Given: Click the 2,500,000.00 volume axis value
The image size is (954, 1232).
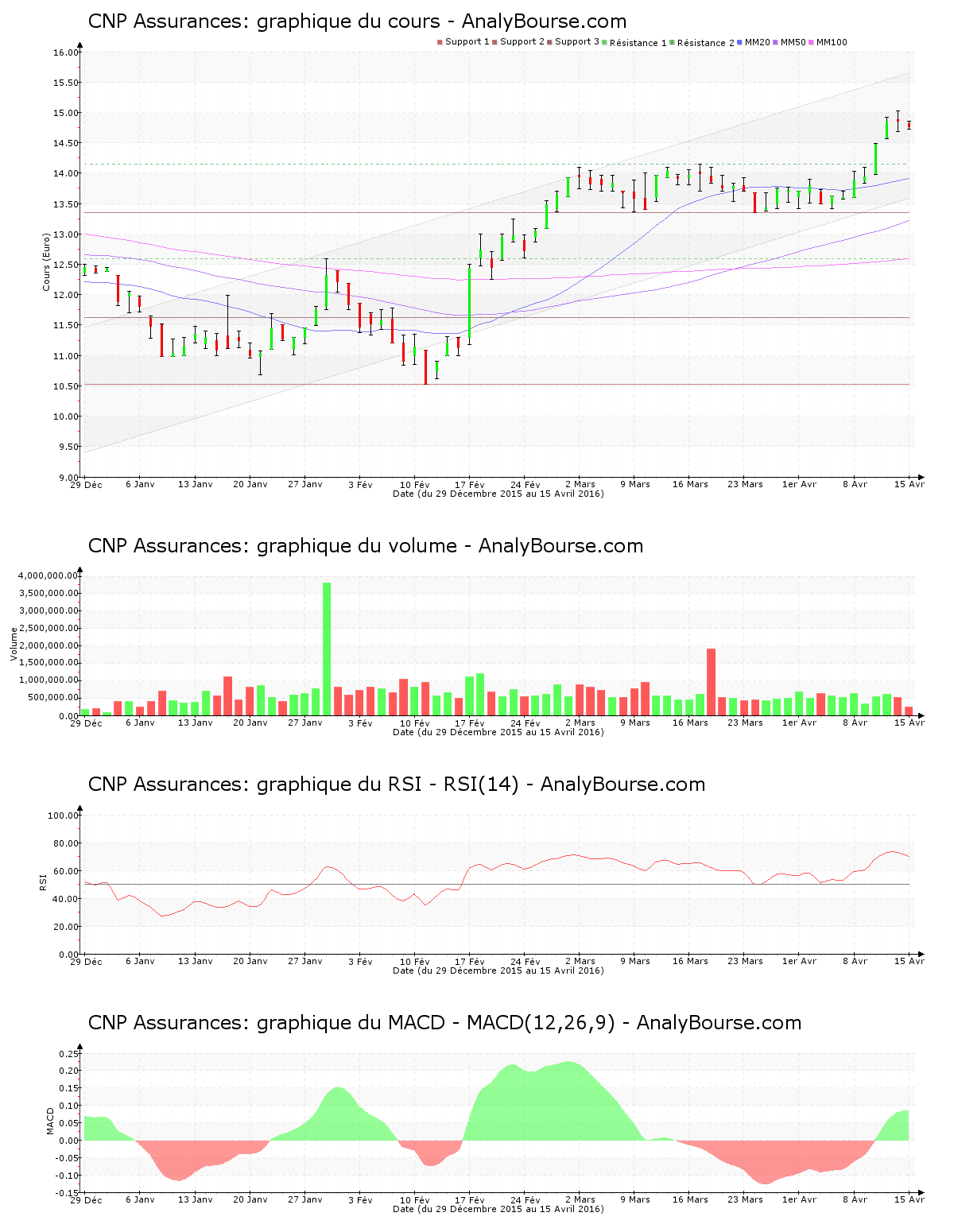Looking at the screenshot, I should click(48, 628).
